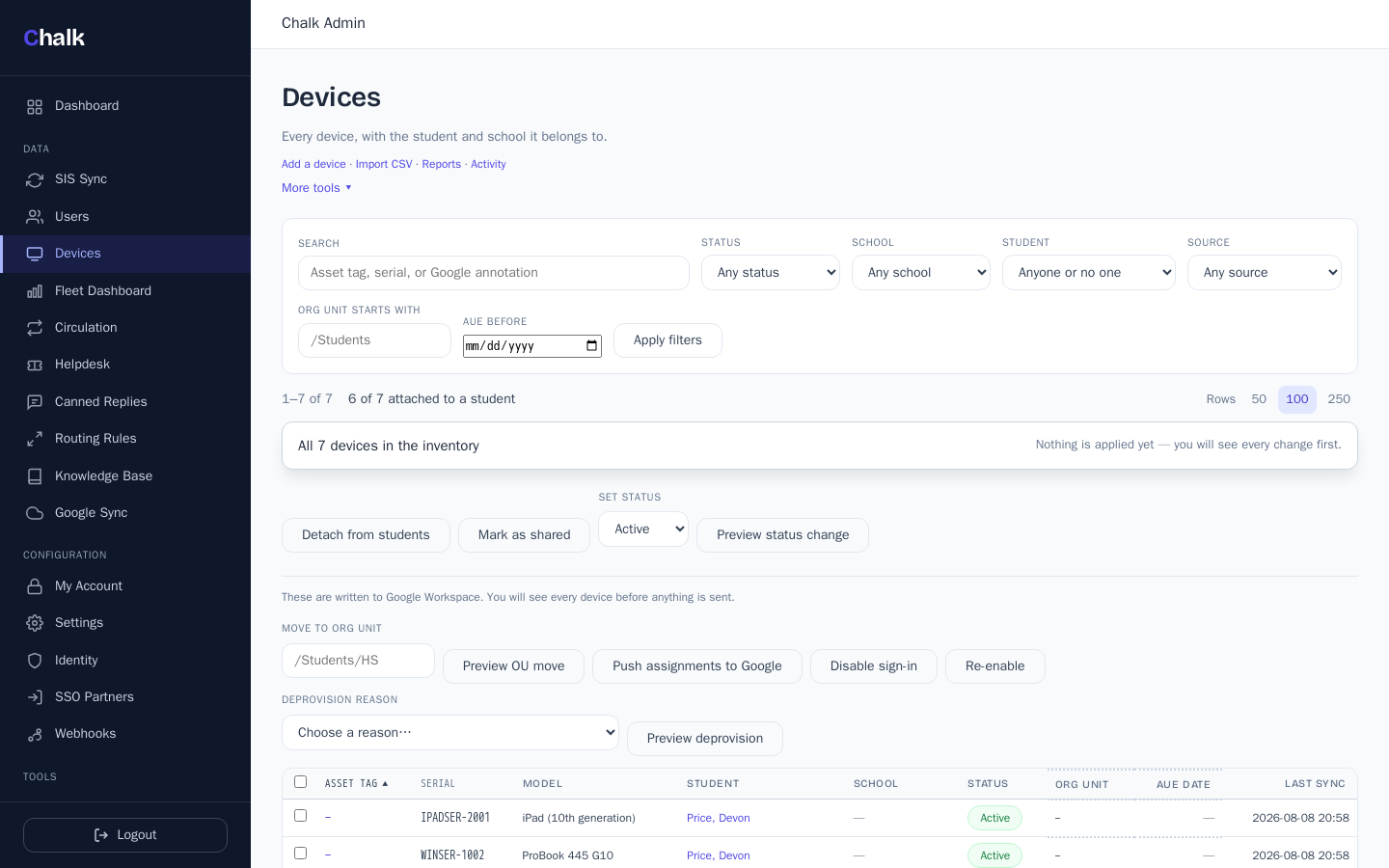Show 250 rows per page
Viewport: 1389px width, 868px height.
click(x=1339, y=399)
